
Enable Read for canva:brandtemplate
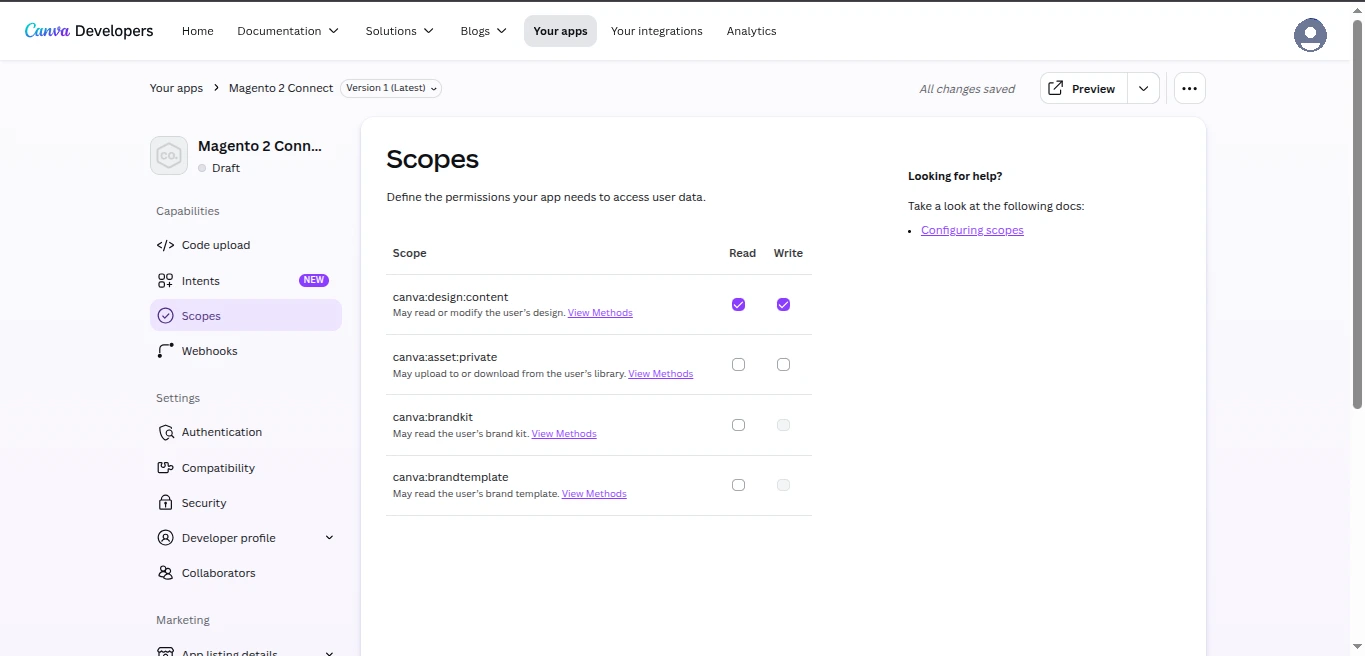[738, 485]
